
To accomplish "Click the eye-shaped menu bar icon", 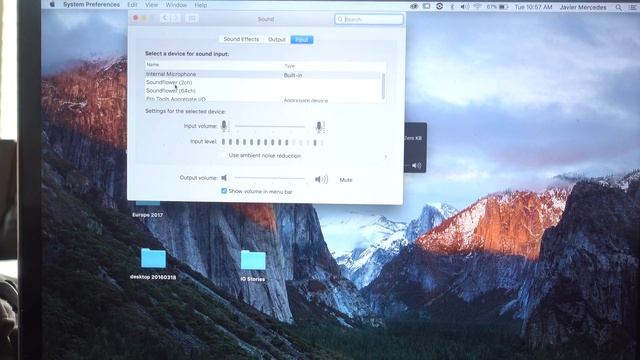I will [414, 7].
